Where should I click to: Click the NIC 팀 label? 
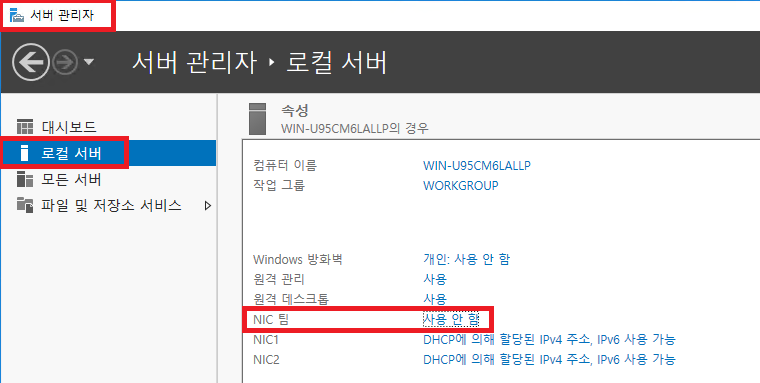270,319
